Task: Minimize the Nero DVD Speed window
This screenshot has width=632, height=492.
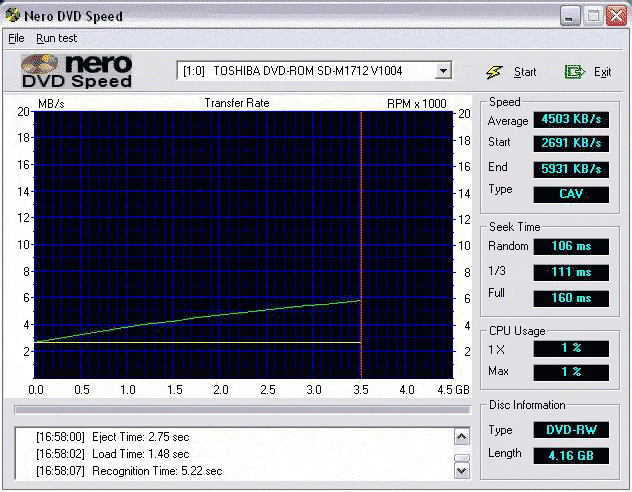Action: [x=570, y=16]
